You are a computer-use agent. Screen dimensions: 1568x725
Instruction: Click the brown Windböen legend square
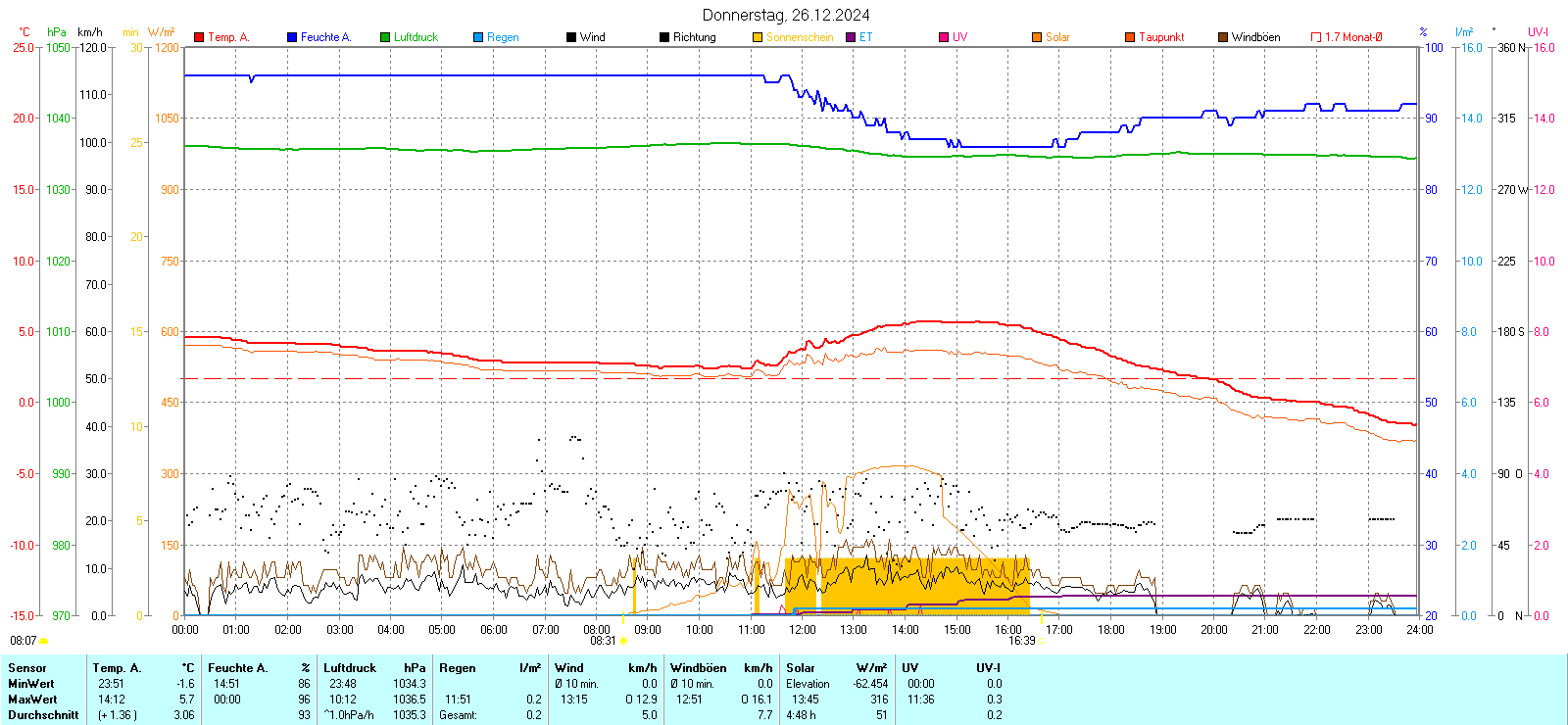coord(1223,37)
